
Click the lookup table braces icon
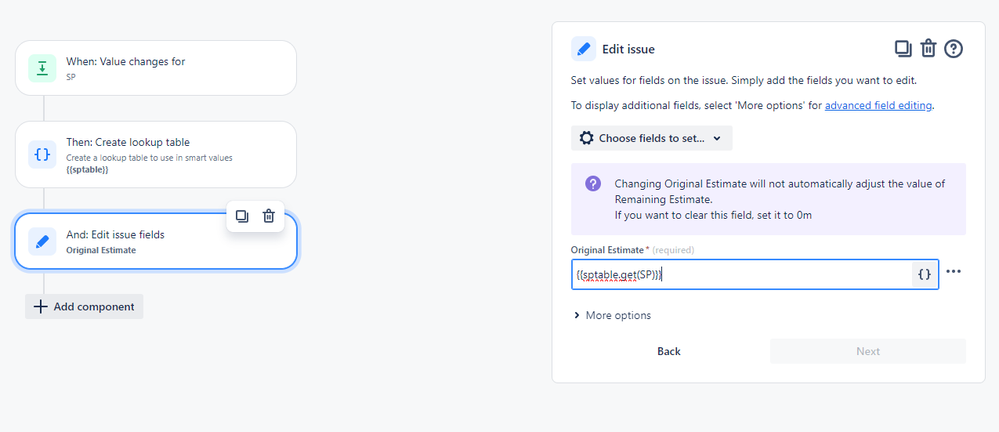click(x=42, y=154)
